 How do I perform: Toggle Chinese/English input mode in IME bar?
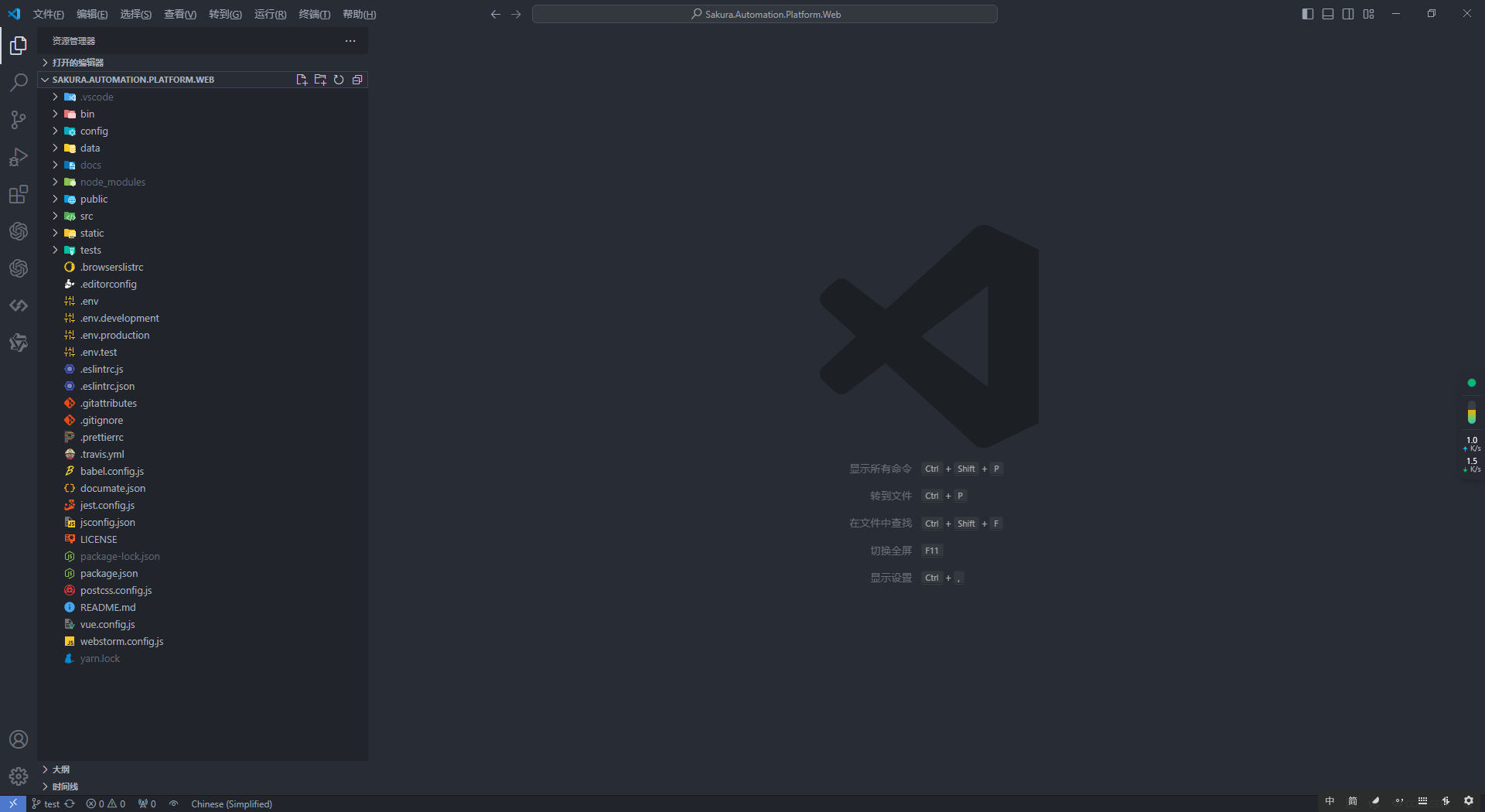click(x=1330, y=801)
